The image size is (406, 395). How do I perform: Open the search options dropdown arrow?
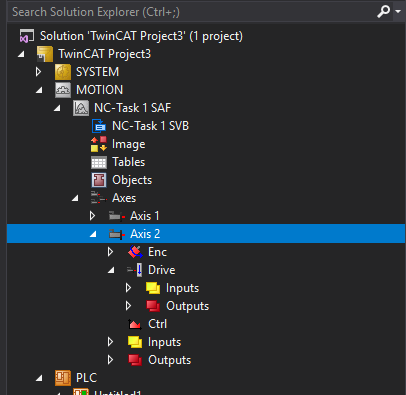pos(398,11)
